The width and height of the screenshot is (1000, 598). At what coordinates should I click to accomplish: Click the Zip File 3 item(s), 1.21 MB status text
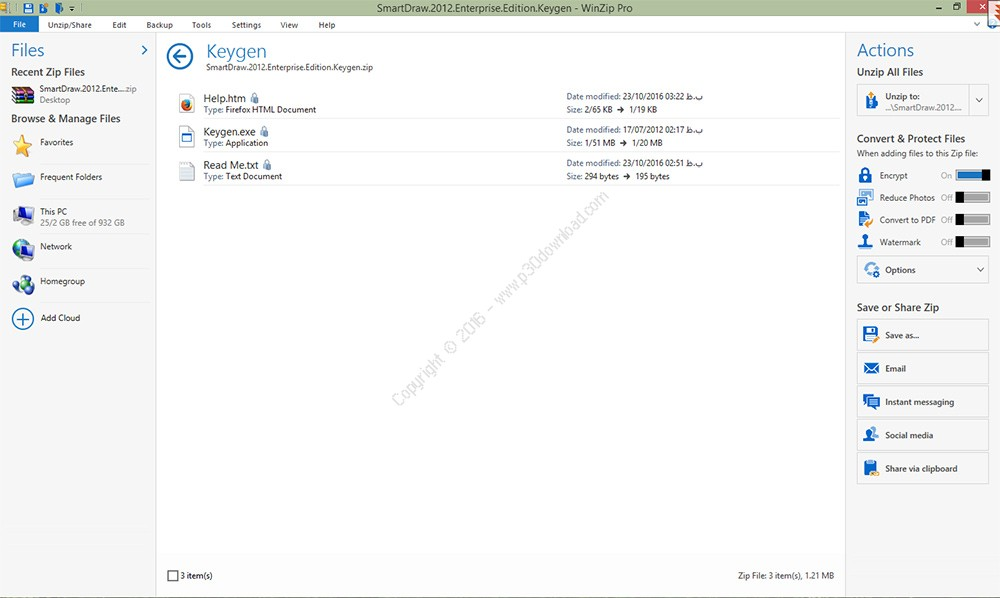coord(786,575)
